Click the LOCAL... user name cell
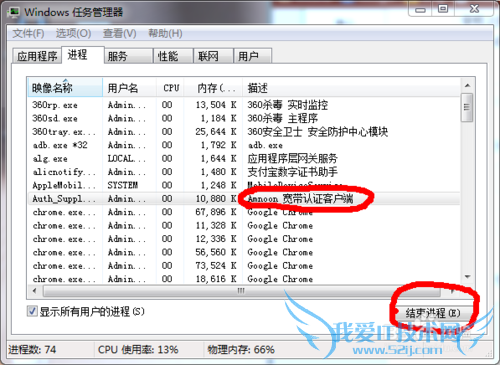This screenshot has height=365, width=500. pyautogui.click(x=126, y=158)
